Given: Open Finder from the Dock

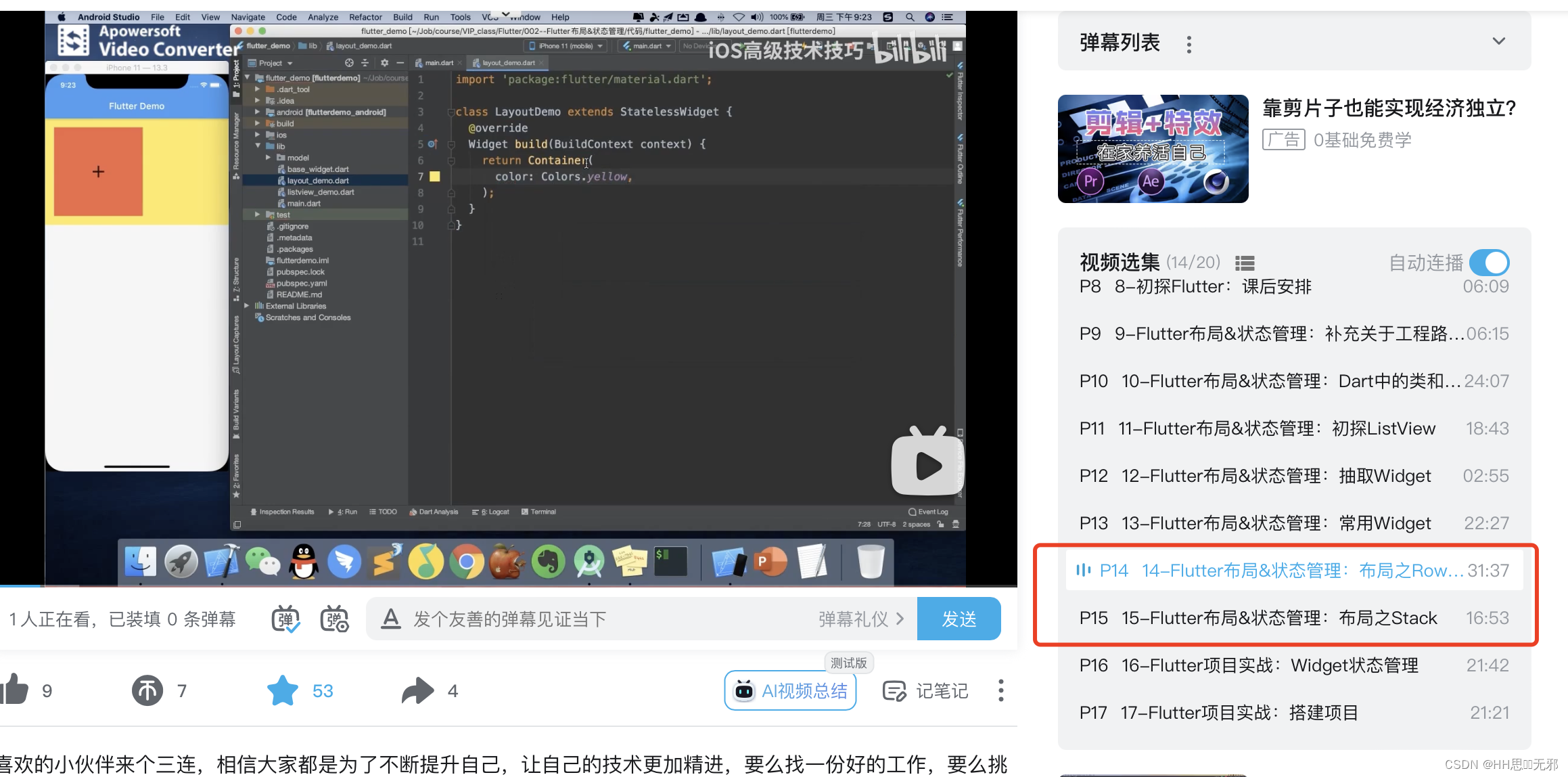Looking at the screenshot, I should point(141,562).
